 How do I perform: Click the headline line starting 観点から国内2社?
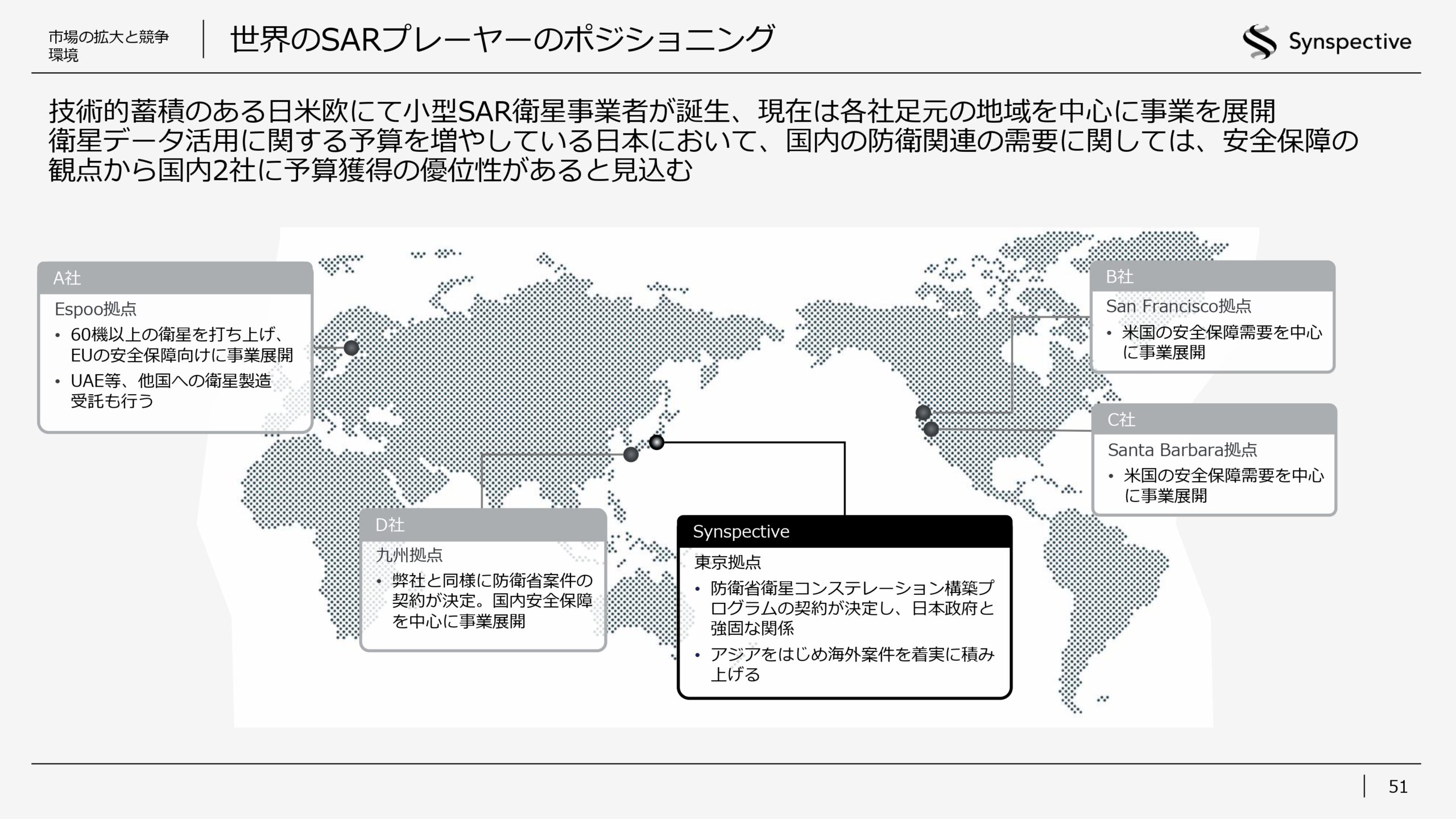[370, 171]
